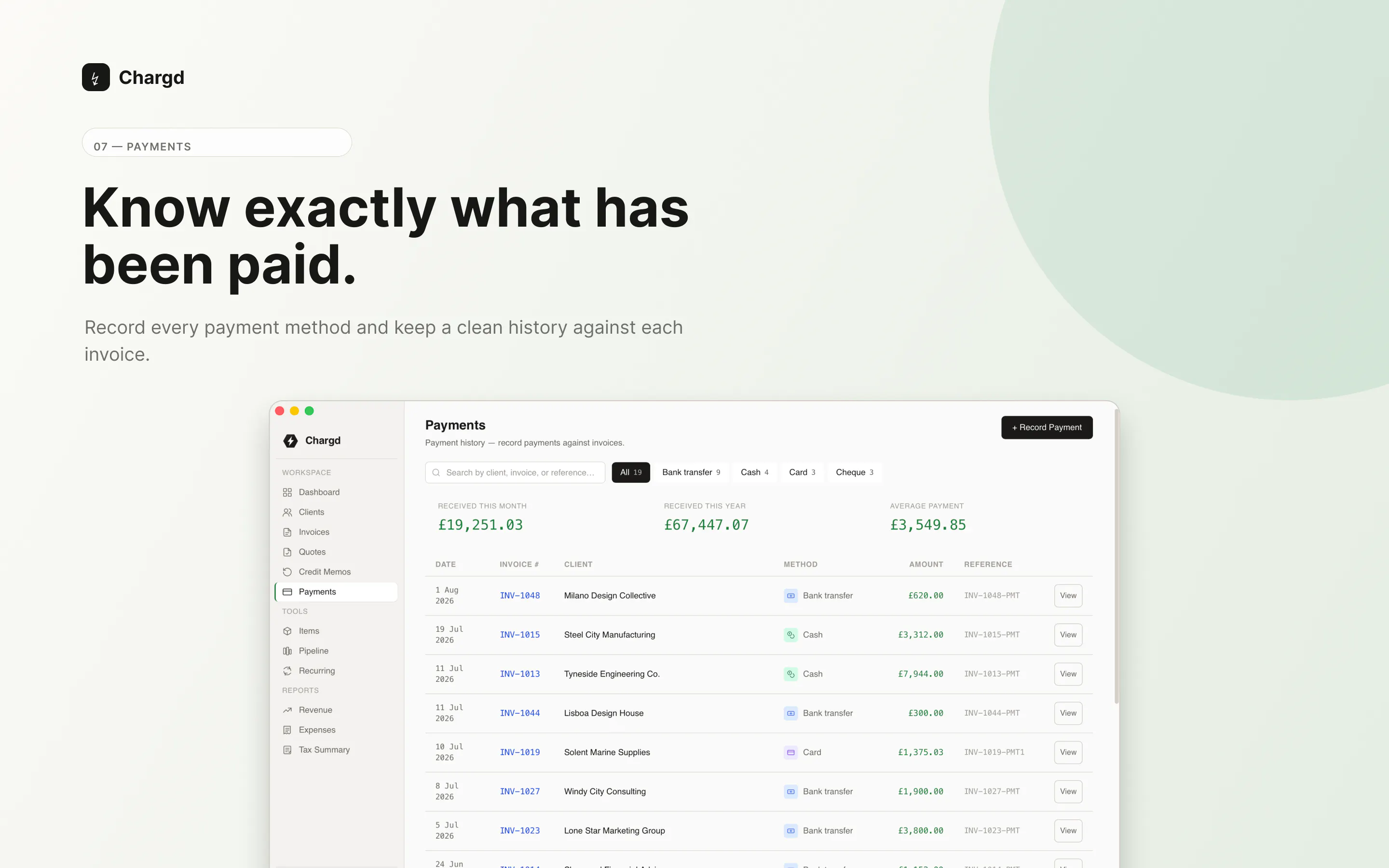Open invoice link INV-1015
1389x868 pixels.
520,635
